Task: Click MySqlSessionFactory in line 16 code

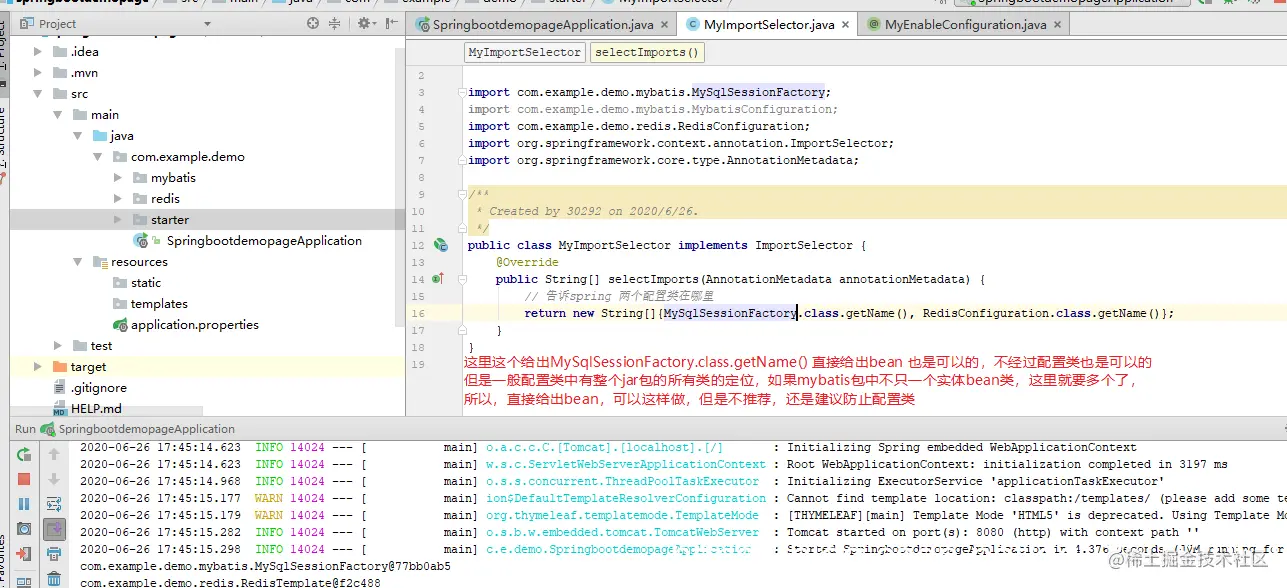Action: coord(730,313)
